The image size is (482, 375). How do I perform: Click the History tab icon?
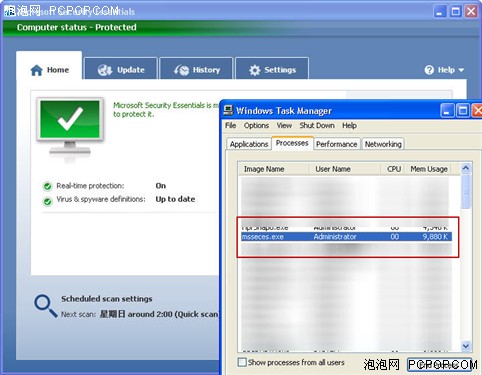pos(181,70)
